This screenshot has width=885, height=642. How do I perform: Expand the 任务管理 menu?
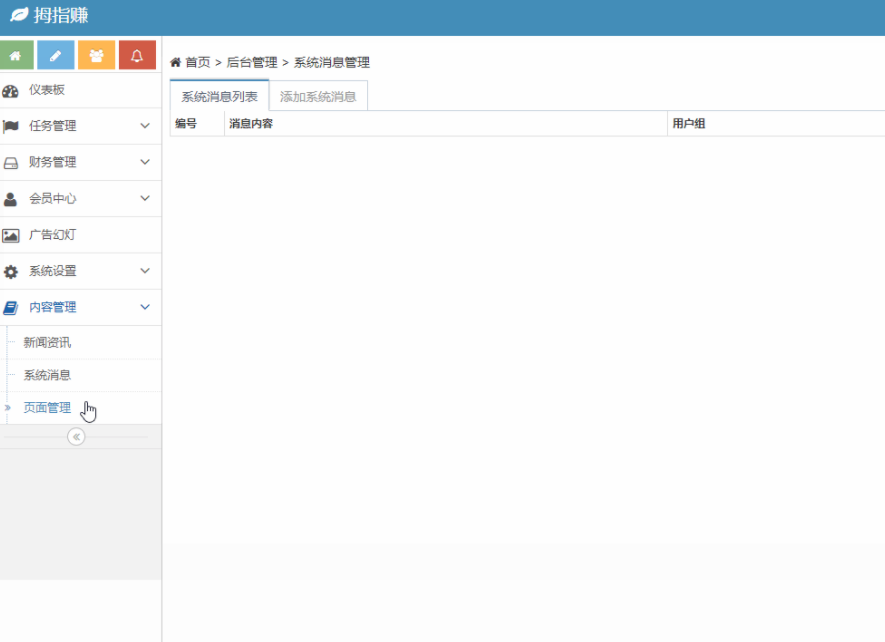[x=80, y=126]
